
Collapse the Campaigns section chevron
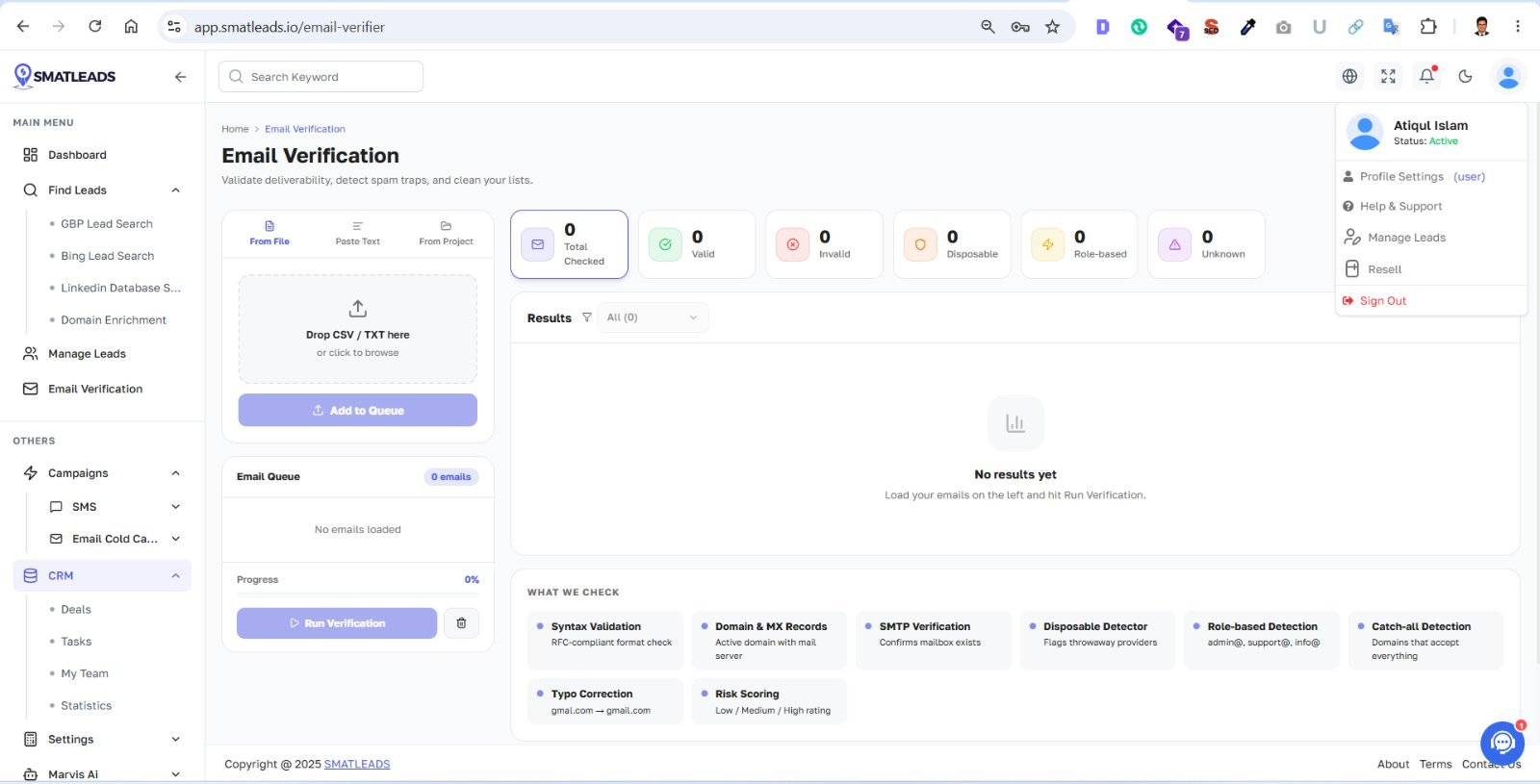175,473
